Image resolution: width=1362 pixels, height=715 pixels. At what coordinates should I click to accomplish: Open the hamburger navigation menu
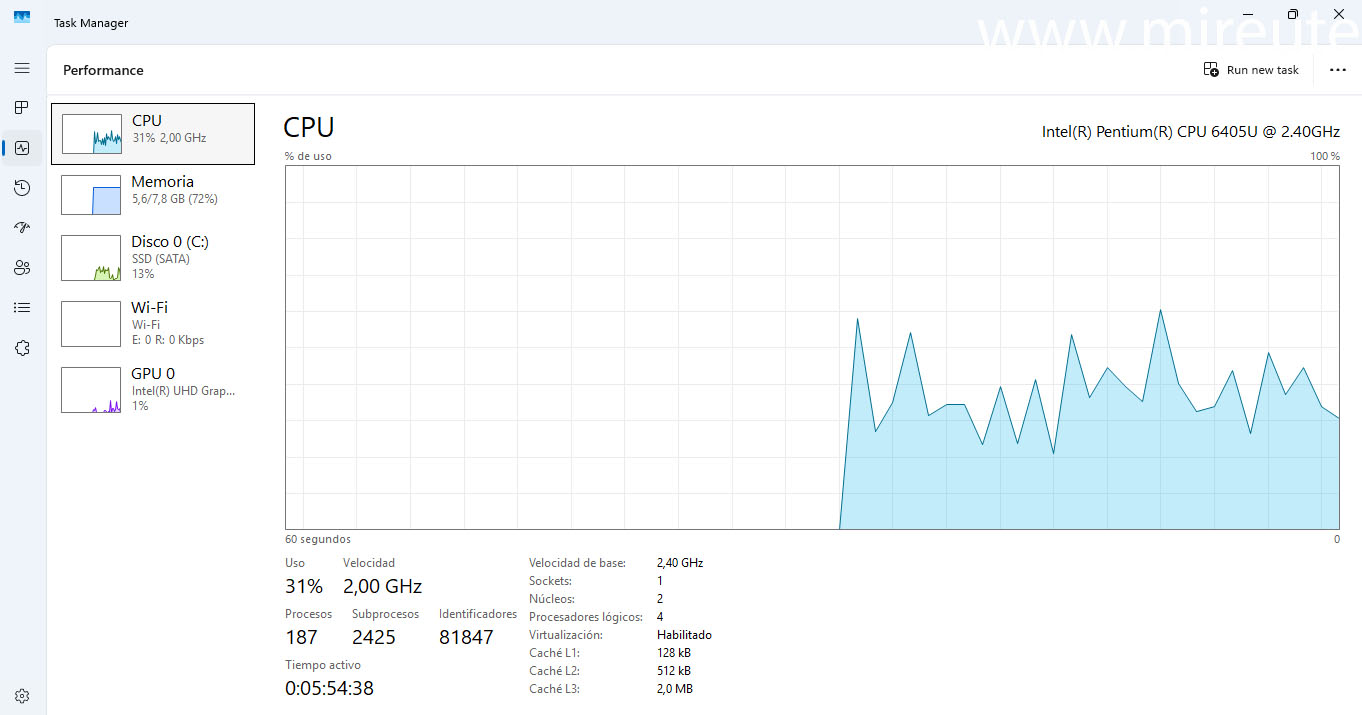click(22, 68)
